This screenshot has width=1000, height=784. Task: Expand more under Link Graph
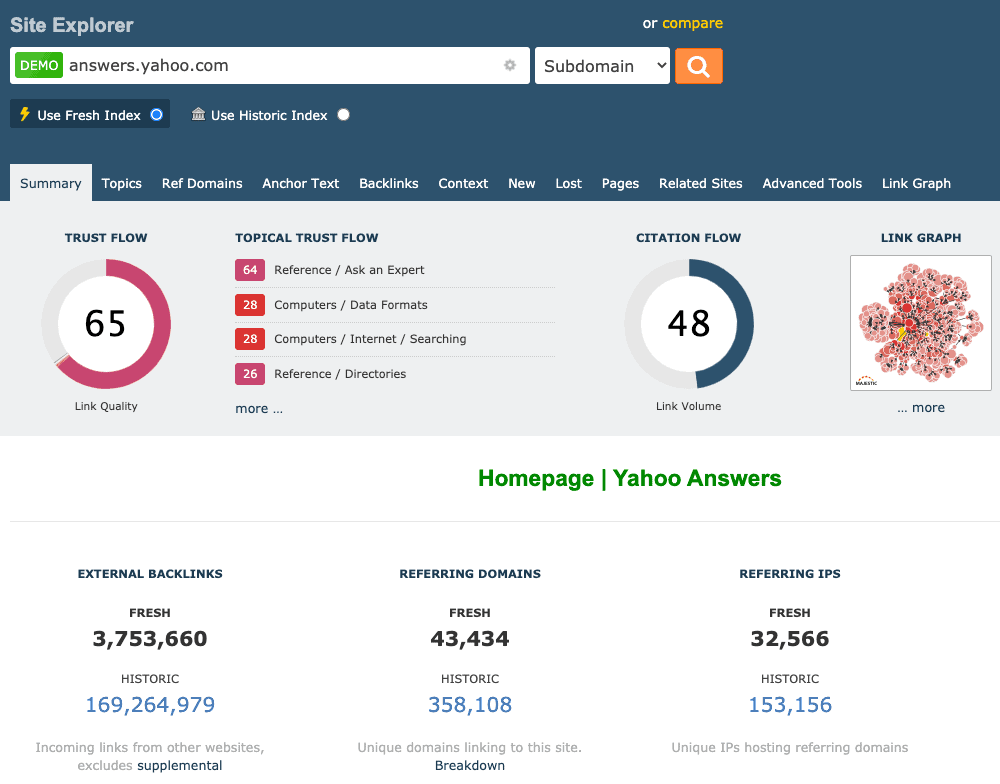920,407
